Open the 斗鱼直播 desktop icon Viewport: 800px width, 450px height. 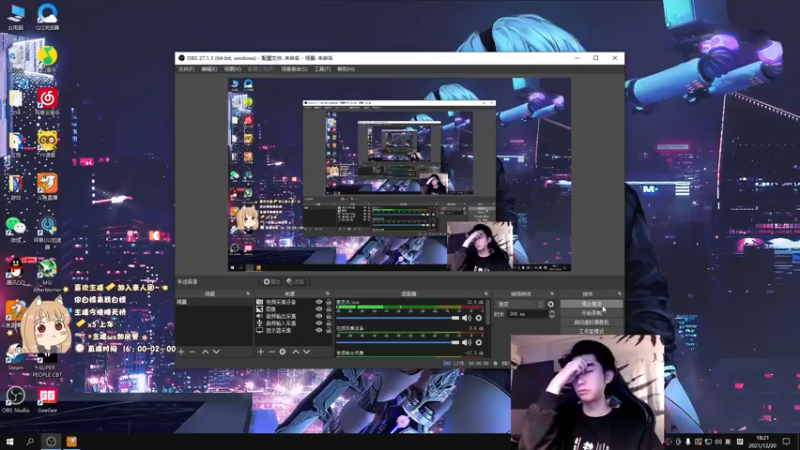point(47,186)
